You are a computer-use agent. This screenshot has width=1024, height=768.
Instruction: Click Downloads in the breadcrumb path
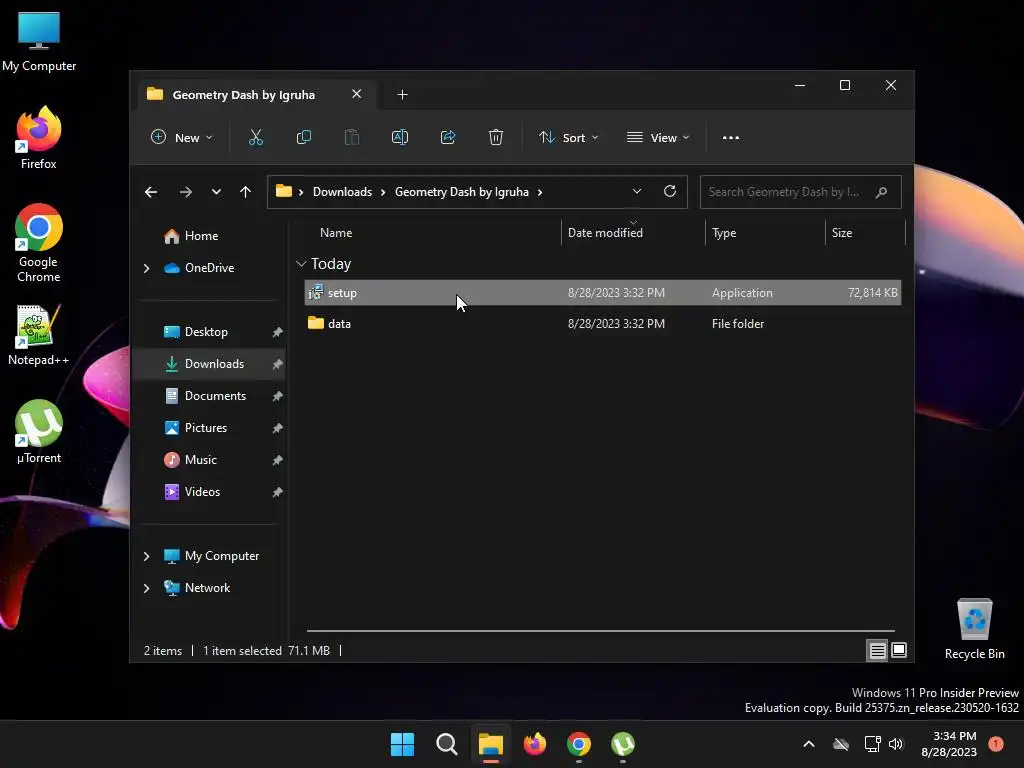click(342, 192)
